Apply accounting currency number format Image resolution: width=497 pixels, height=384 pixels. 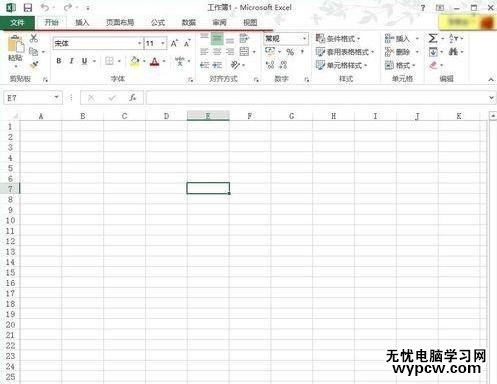[270, 51]
